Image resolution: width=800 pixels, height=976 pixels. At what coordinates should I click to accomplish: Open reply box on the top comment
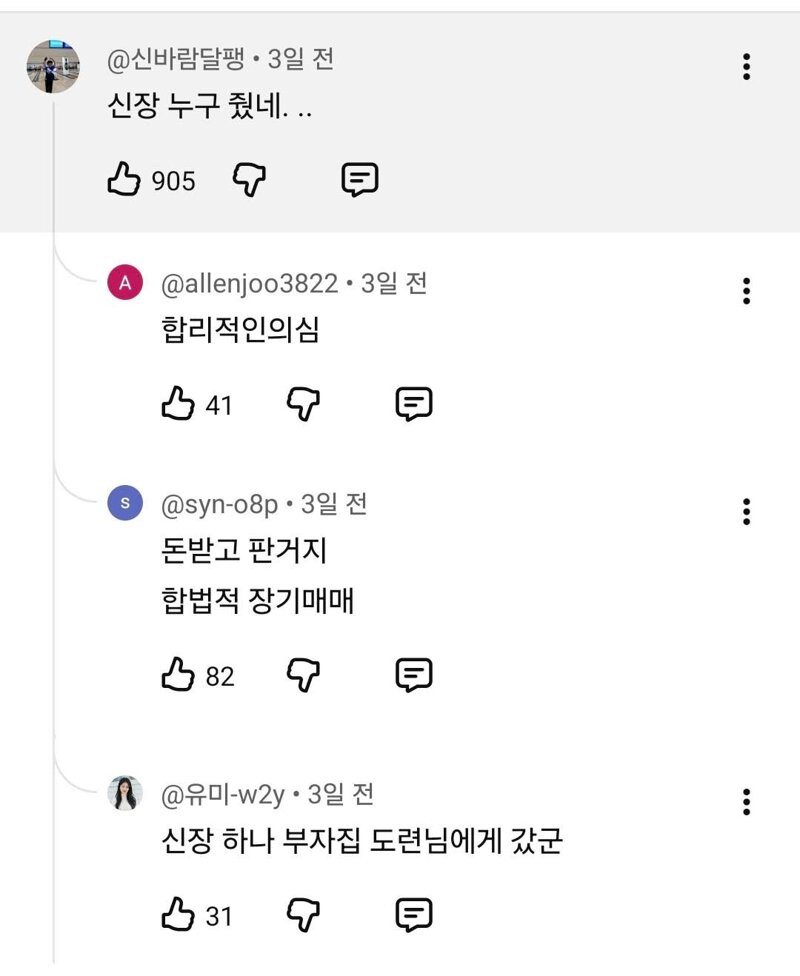[359, 180]
